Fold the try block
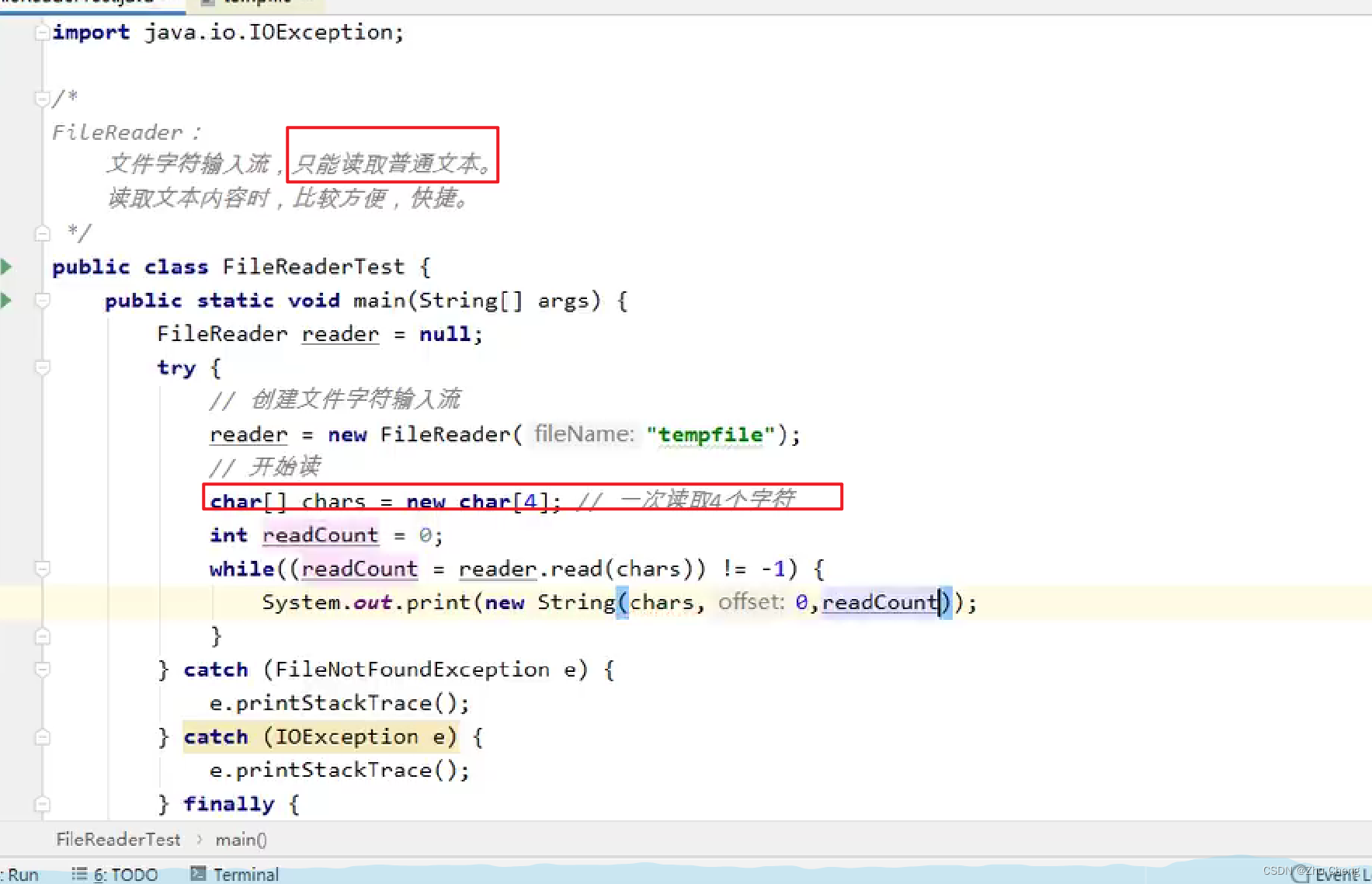The width and height of the screenshot is (1372, 884). [x=43, y=367]
